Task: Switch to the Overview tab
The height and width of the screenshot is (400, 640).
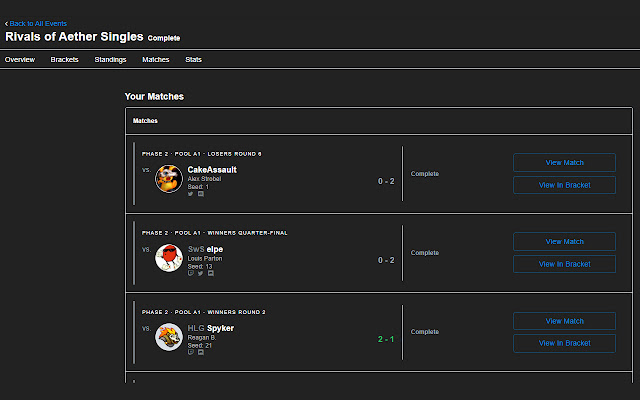Action: [20, 60]
